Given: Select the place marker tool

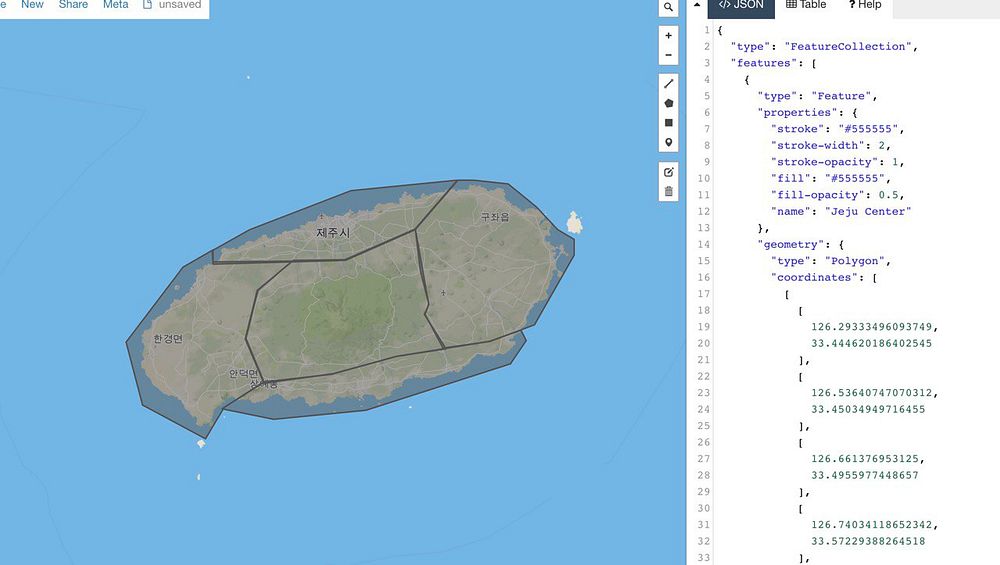Looking at the screenshot, I should click(668, 142).
